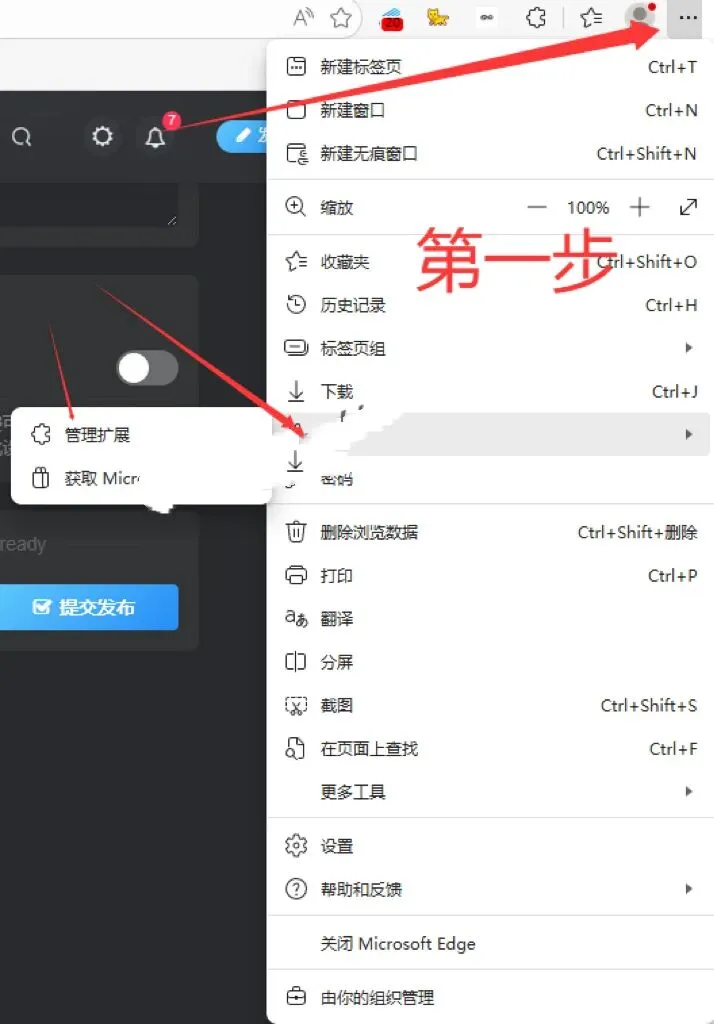Screen dimensions: 714x1024
Task: Click the search magnifier on the page
Action: coord(22,136)
